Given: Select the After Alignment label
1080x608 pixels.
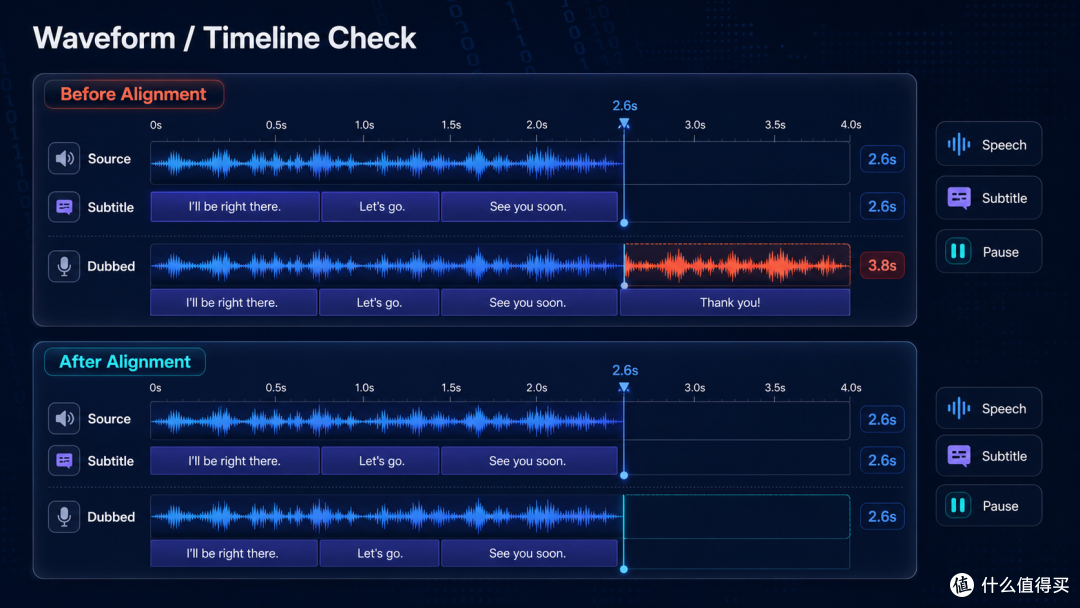Looking at the screenshot, I should [125, 361].
